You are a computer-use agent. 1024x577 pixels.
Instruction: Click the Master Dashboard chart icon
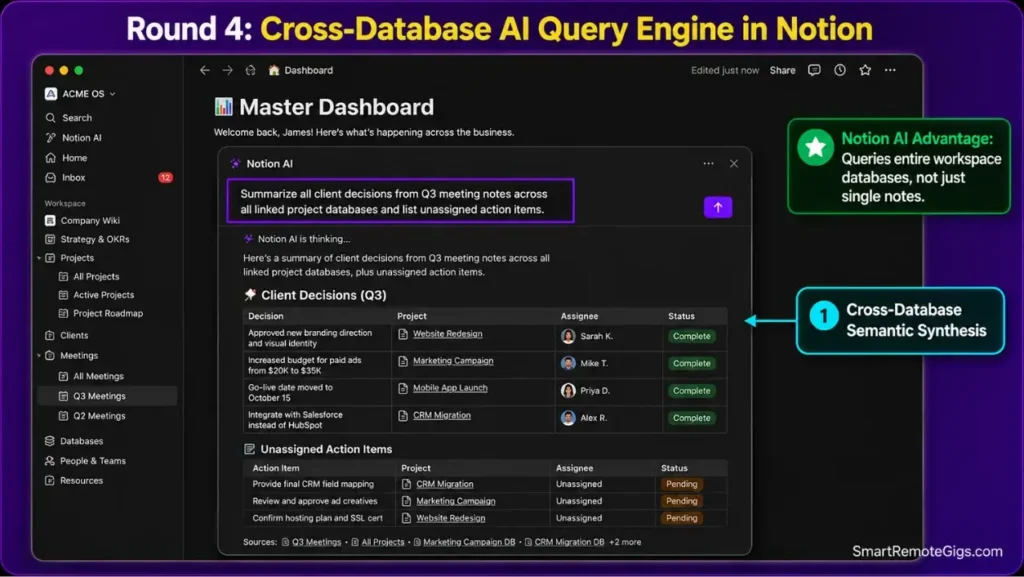[x=223, y=106]
